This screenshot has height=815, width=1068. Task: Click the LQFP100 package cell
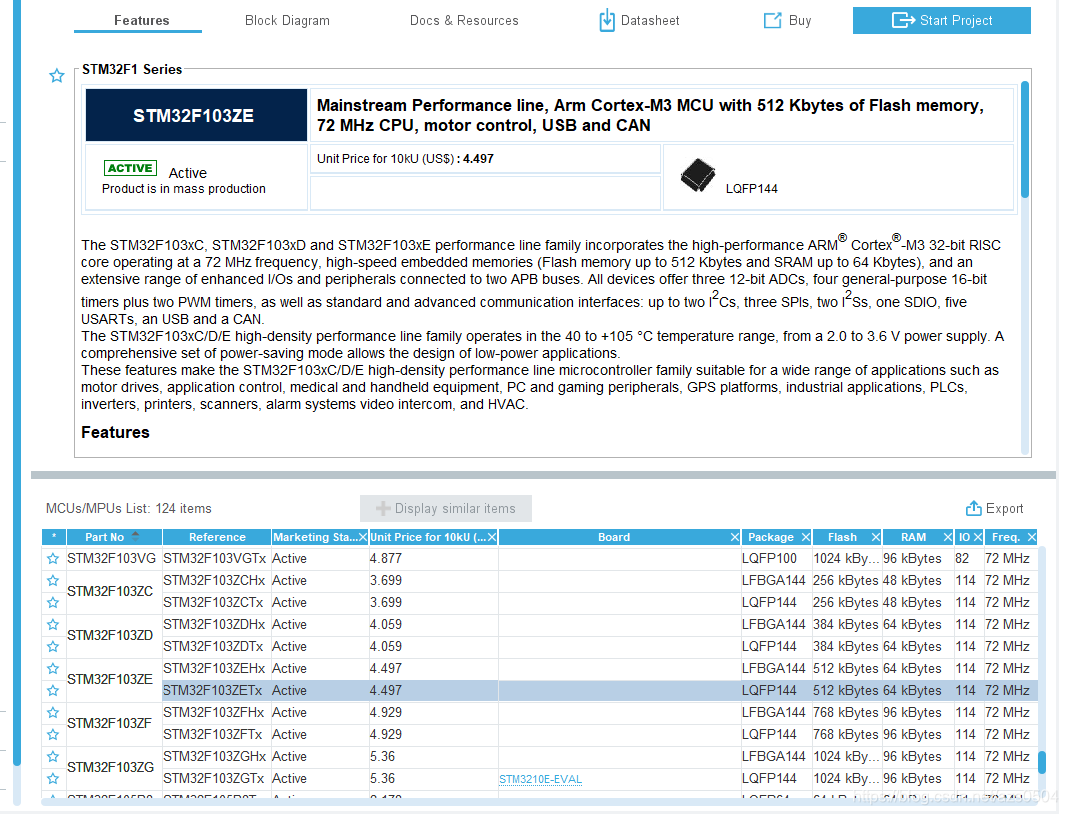tap(776, 558)
